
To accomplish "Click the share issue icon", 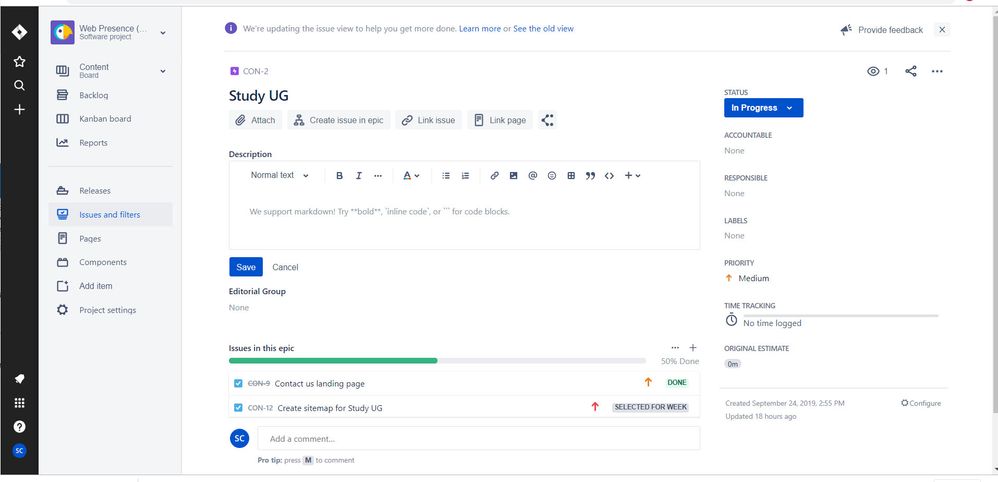I will coord(911,71).
